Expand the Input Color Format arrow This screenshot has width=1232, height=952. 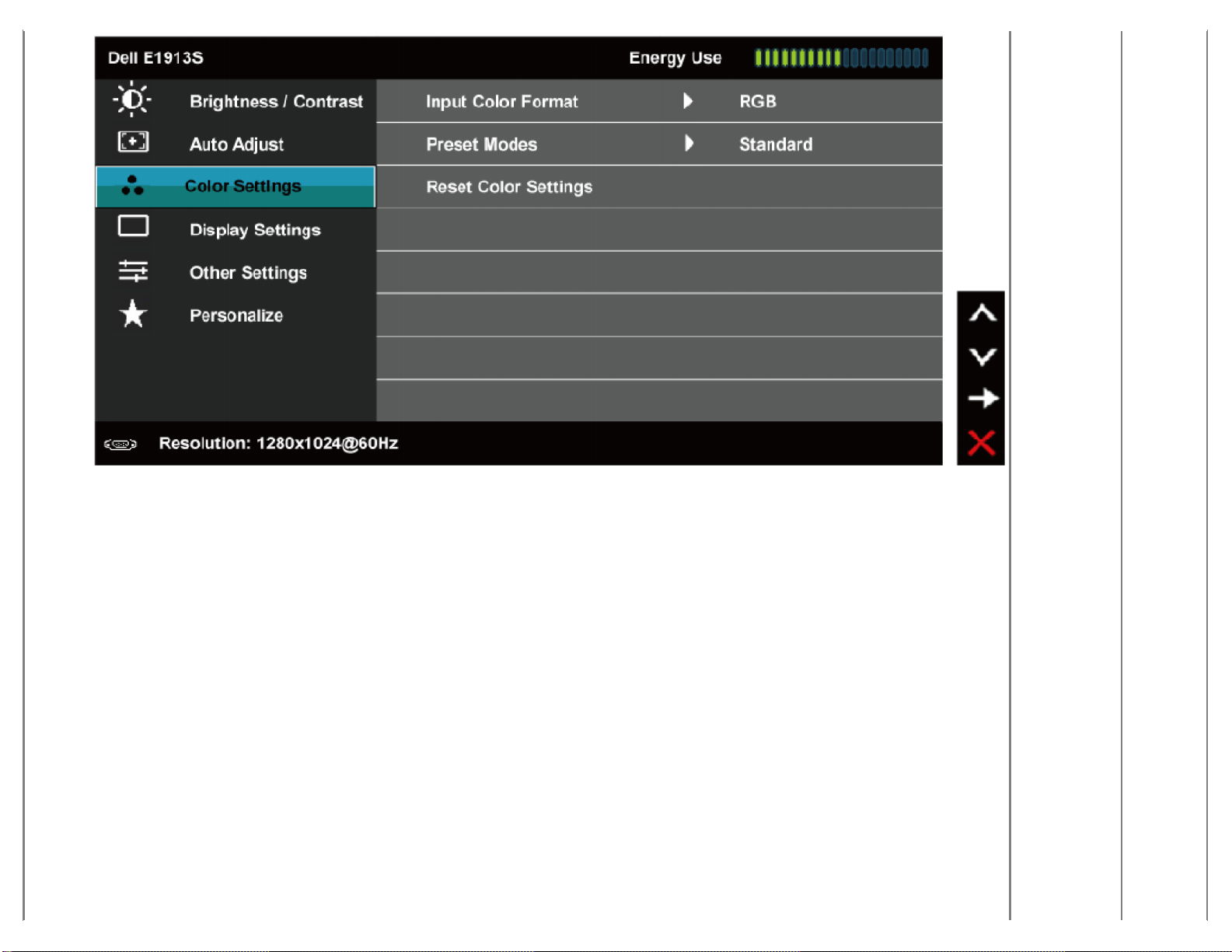tap(688, 101)
